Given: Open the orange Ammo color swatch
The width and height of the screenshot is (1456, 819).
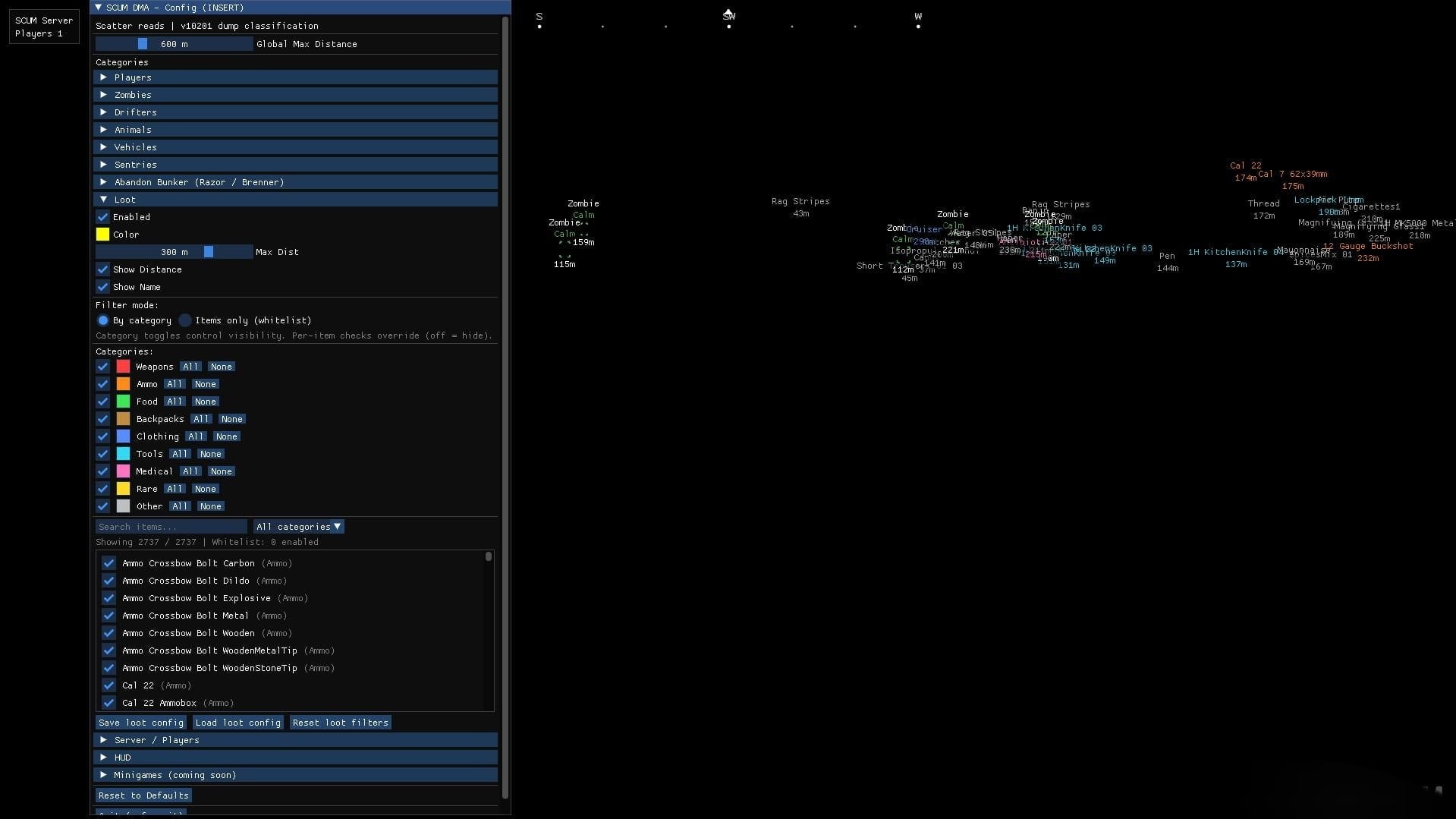Looking at the screenshot, I should pos(123,384).
